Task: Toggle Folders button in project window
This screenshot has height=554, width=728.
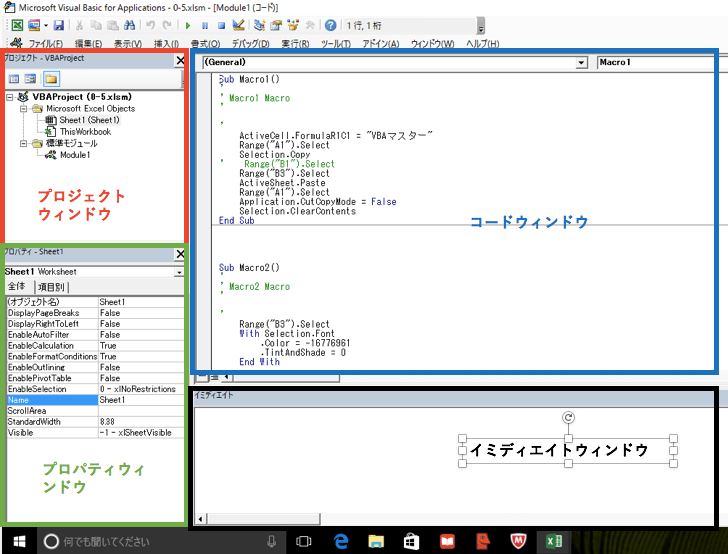Action: 51,79
